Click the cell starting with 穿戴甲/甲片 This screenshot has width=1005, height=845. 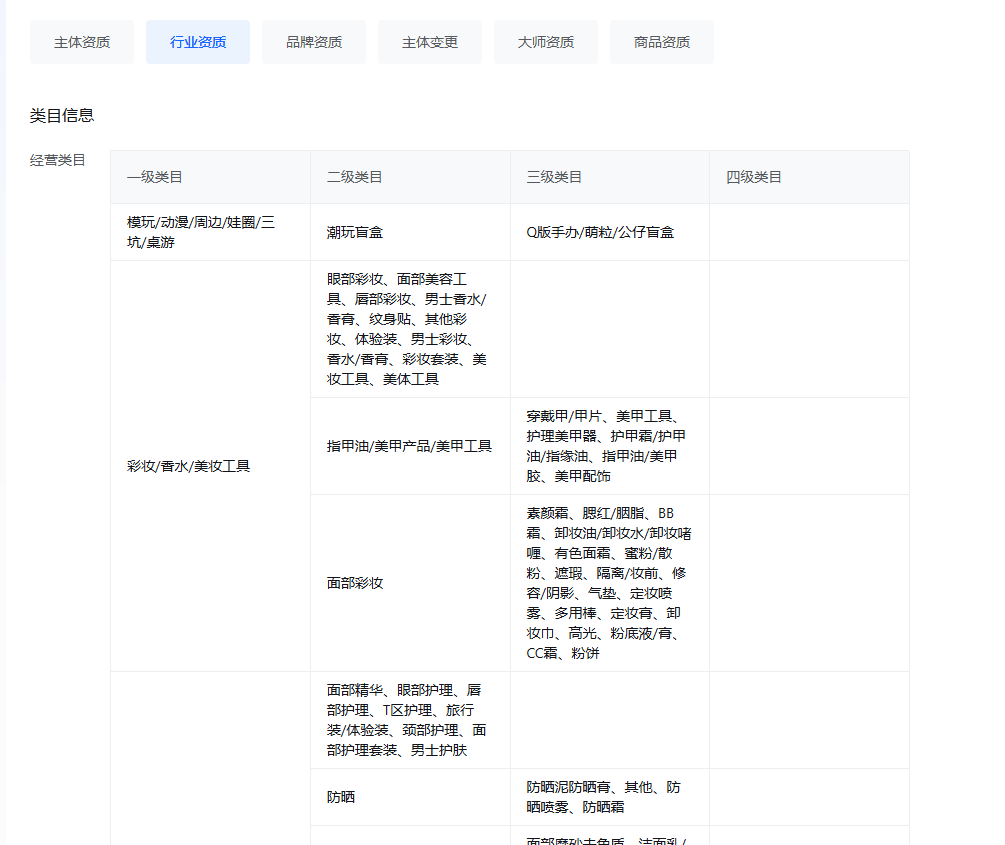(606, 446)
